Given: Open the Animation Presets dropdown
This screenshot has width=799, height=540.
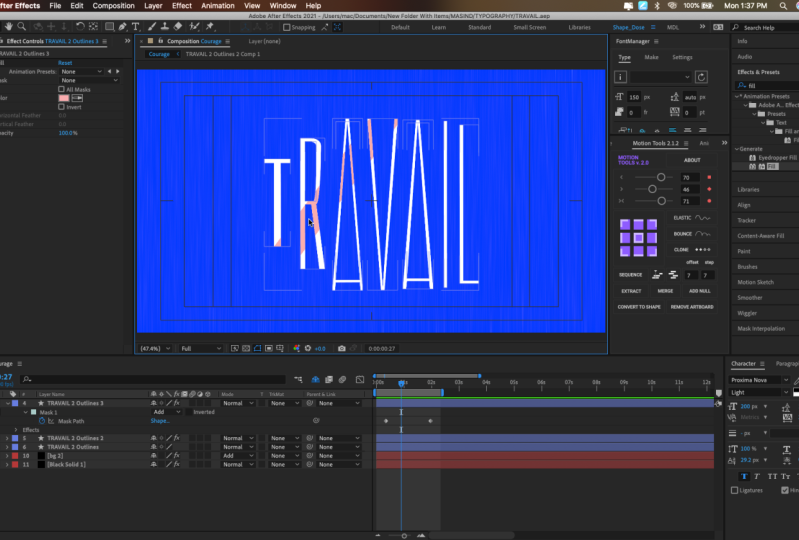Looking at the screenshot, I should pyautogui.click(x=82, y=71).
